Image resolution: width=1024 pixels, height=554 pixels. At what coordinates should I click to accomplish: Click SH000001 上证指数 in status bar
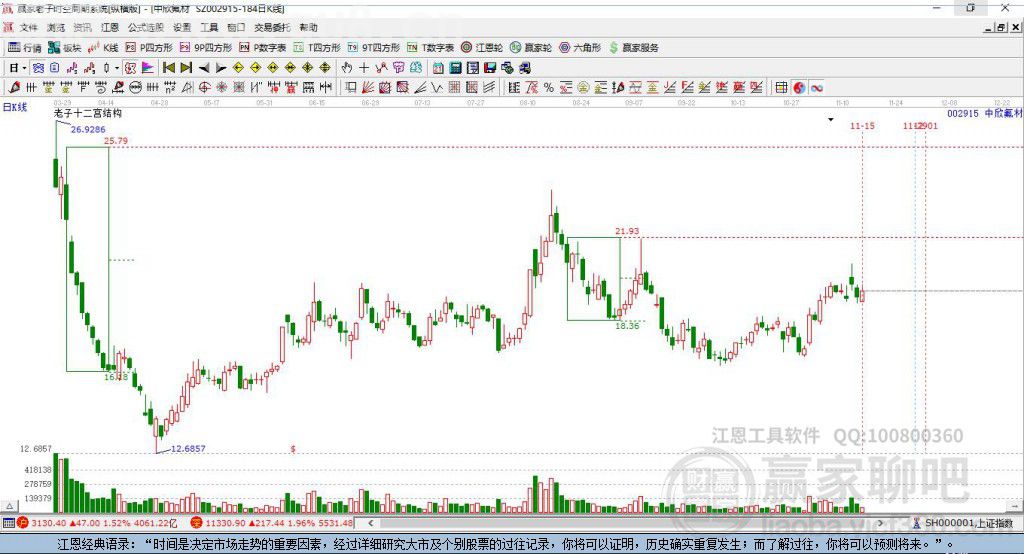coord(968,523)
